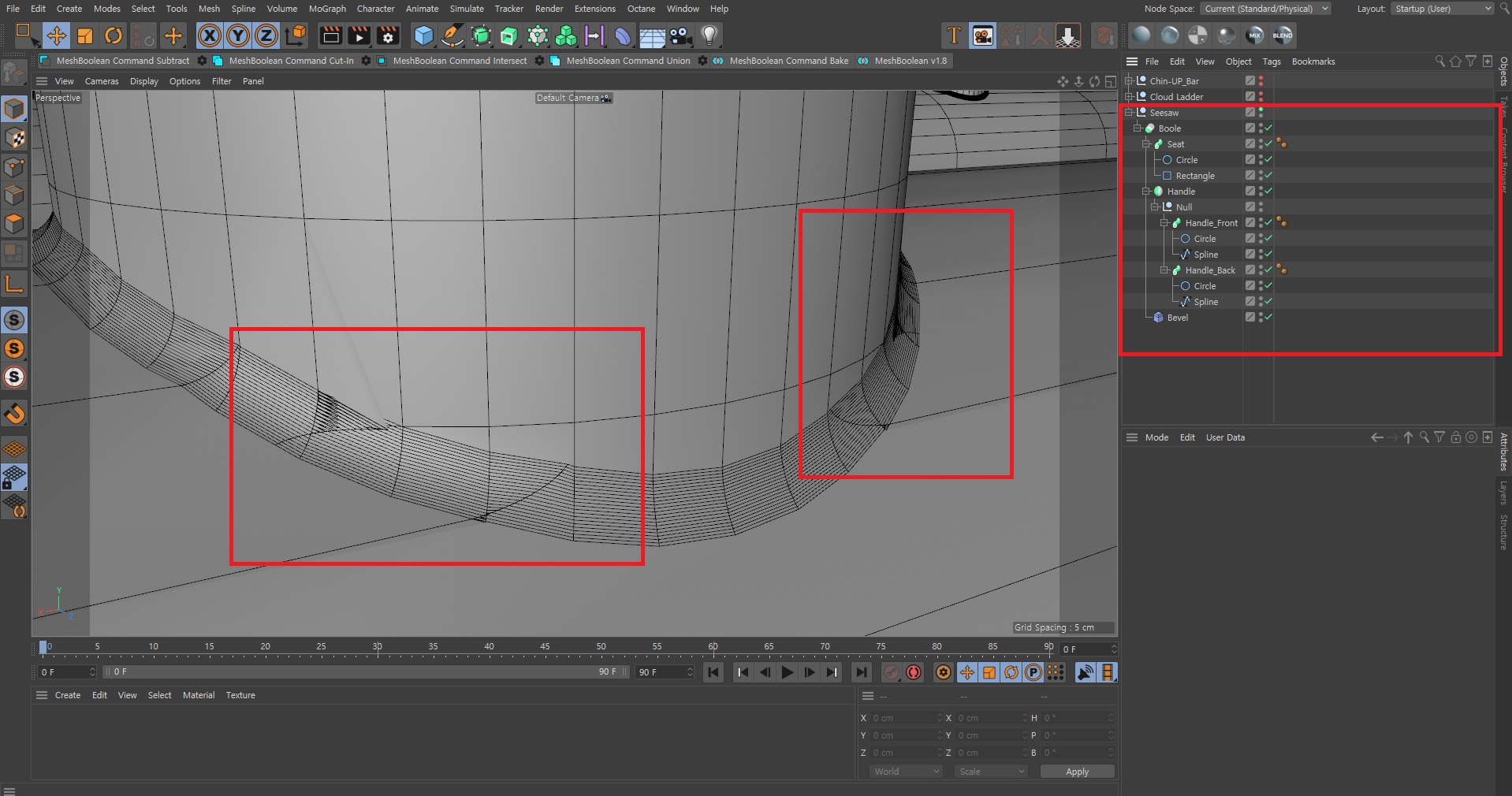Open the Spline Pen tool
This screenshot has height=796, width=1512.
point(452,35)
